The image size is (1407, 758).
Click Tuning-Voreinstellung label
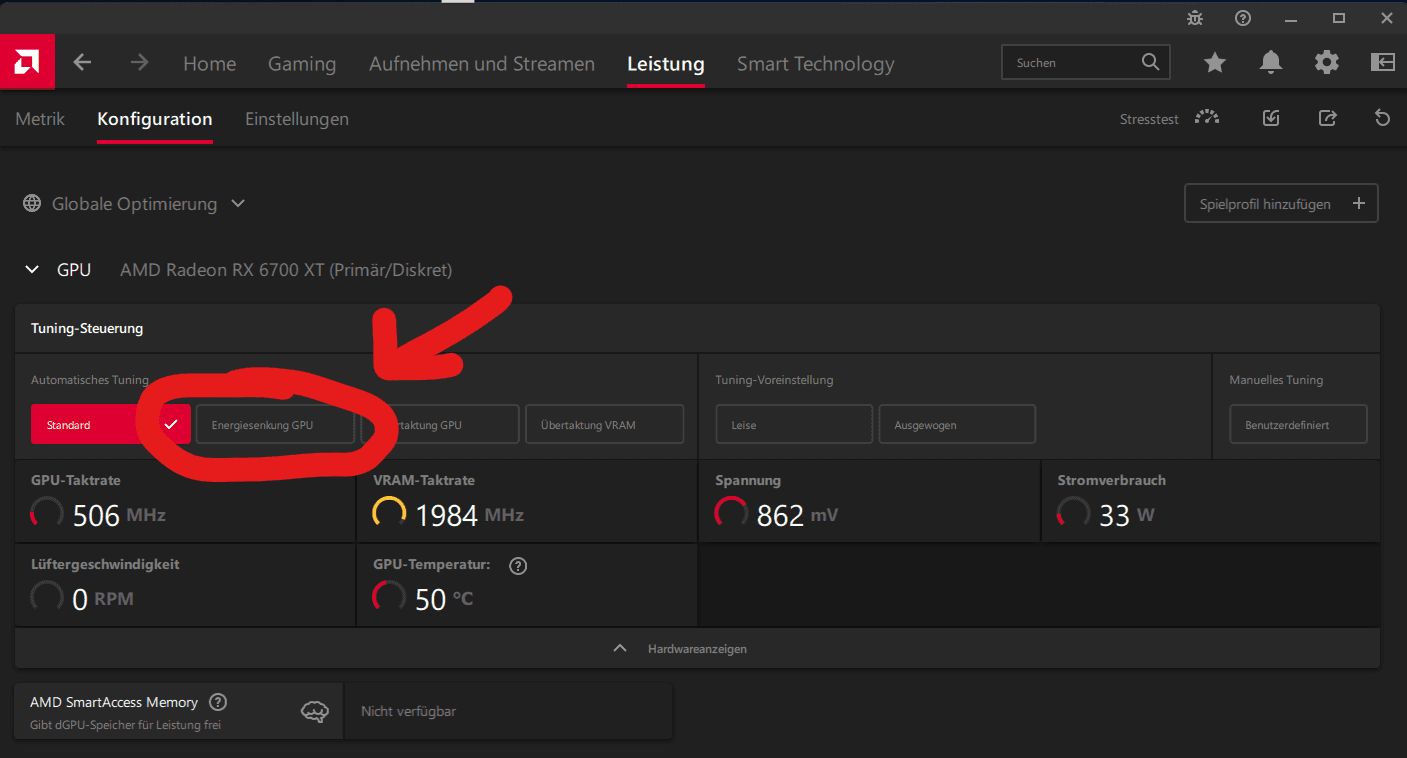(774, 380)
